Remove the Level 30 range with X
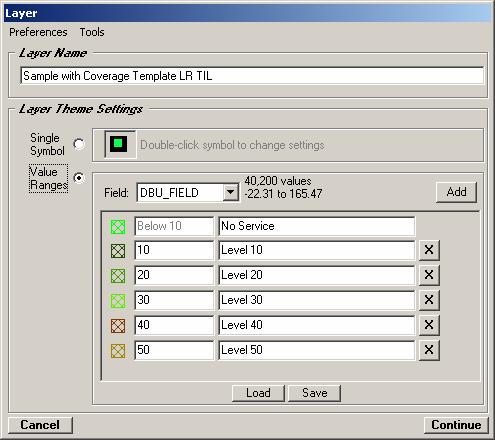 (x=429, y=300)
